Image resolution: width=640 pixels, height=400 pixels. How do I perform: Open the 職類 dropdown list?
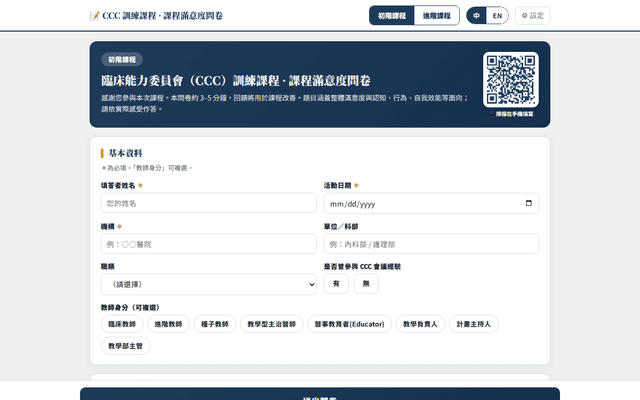[209, 284]
